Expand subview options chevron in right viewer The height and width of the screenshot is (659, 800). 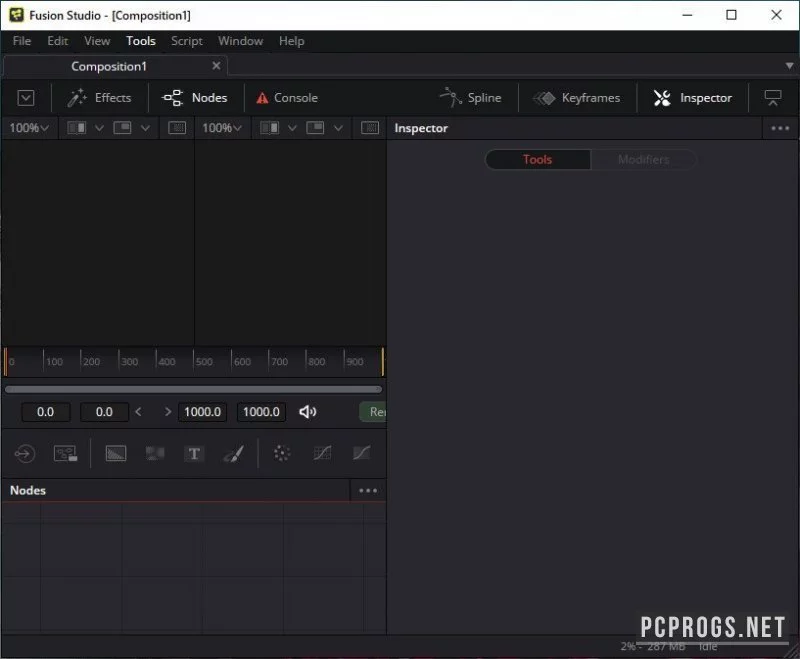tap(338, 128)
